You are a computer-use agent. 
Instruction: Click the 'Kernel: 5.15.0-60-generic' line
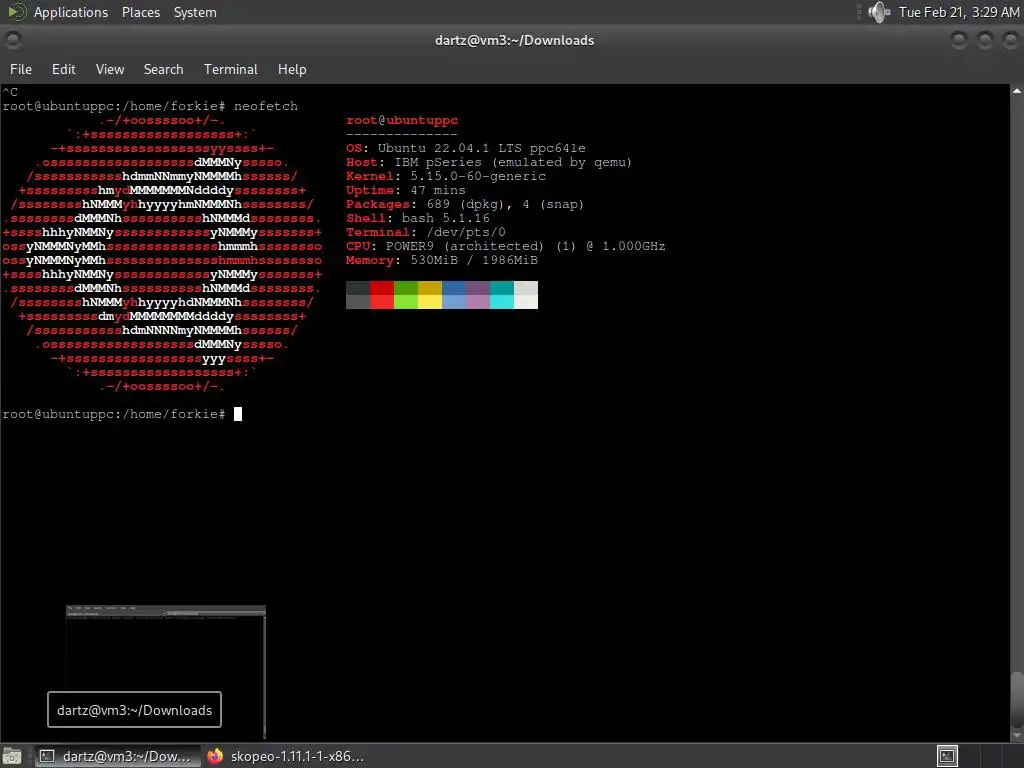446,176
